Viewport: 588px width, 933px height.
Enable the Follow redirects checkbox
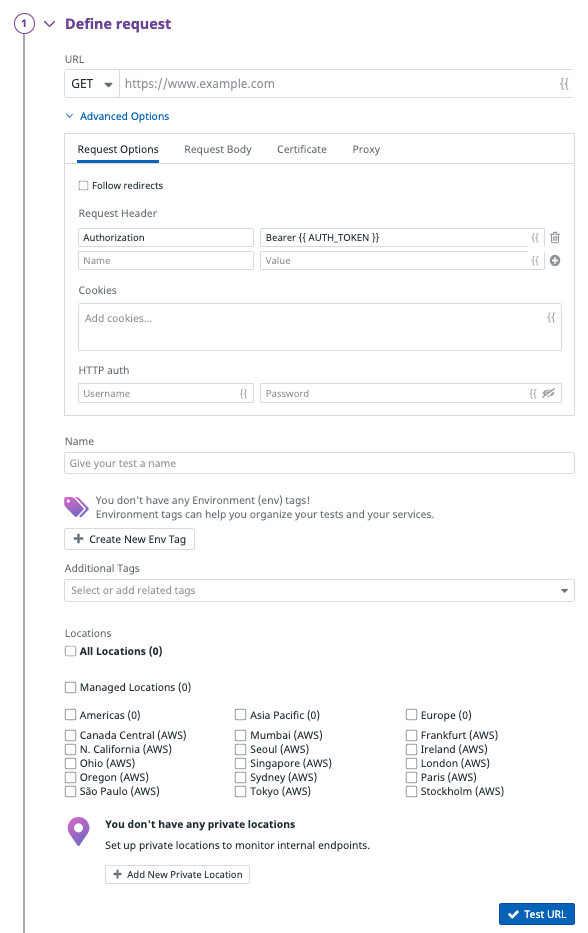[x=83, y=186]
